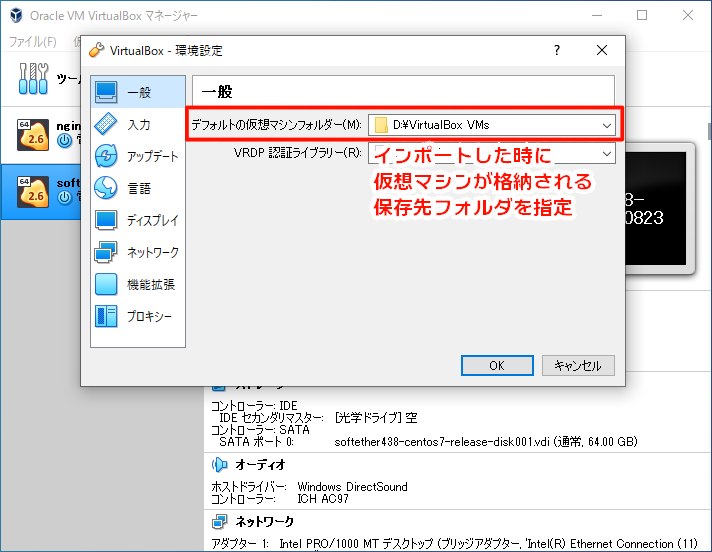
Task: Open the プロキシー (Proxy) settings category
Action: coord(138,316)
